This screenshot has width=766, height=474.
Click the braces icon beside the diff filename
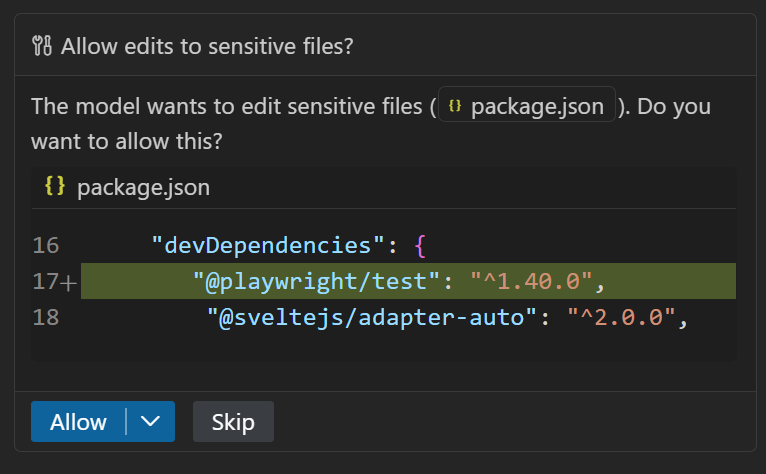54,187
